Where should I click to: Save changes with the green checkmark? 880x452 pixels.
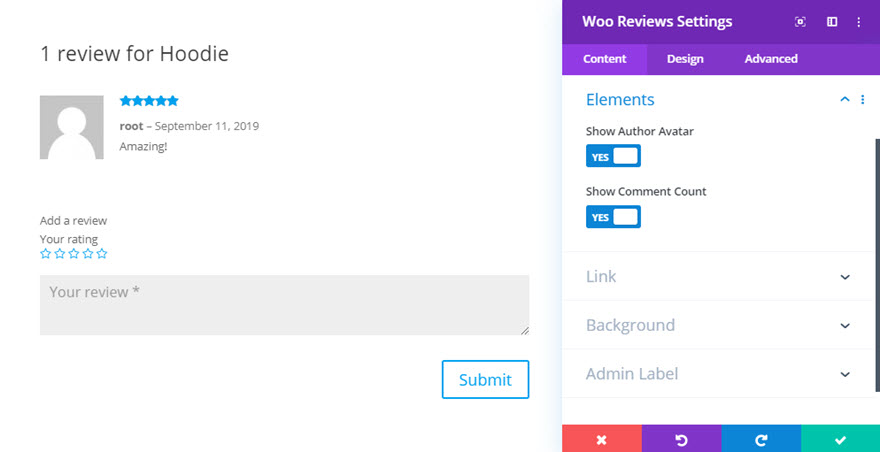841,439
